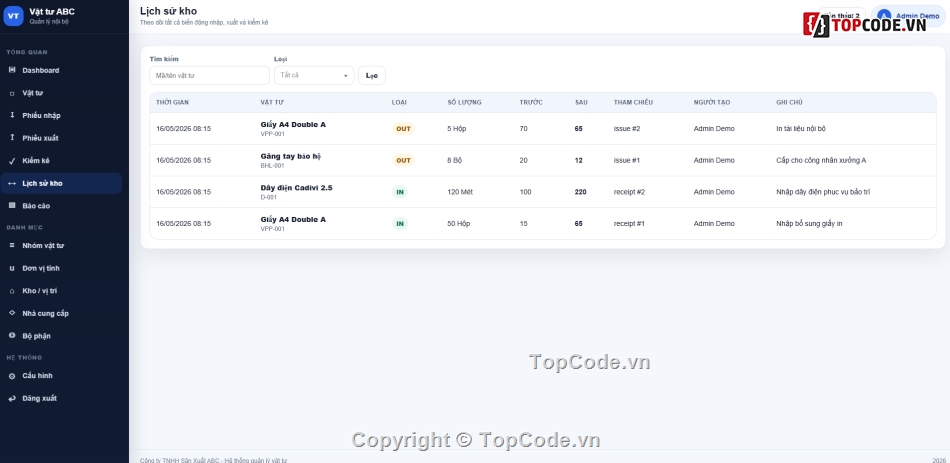Click the receipt #2 reference
The image size is (950, 463).
coord(629,192)
